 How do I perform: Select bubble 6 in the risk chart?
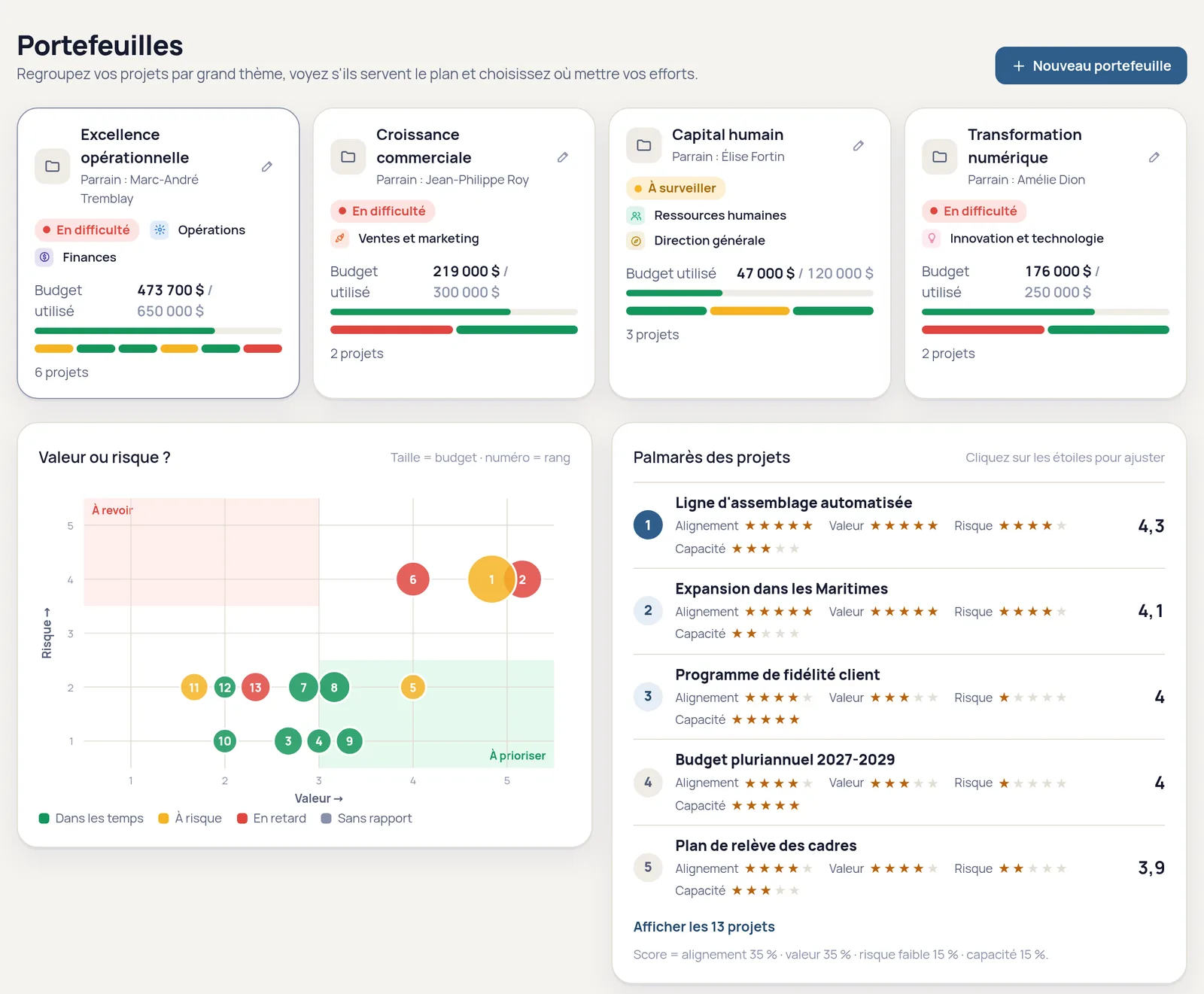click(412, 579)
